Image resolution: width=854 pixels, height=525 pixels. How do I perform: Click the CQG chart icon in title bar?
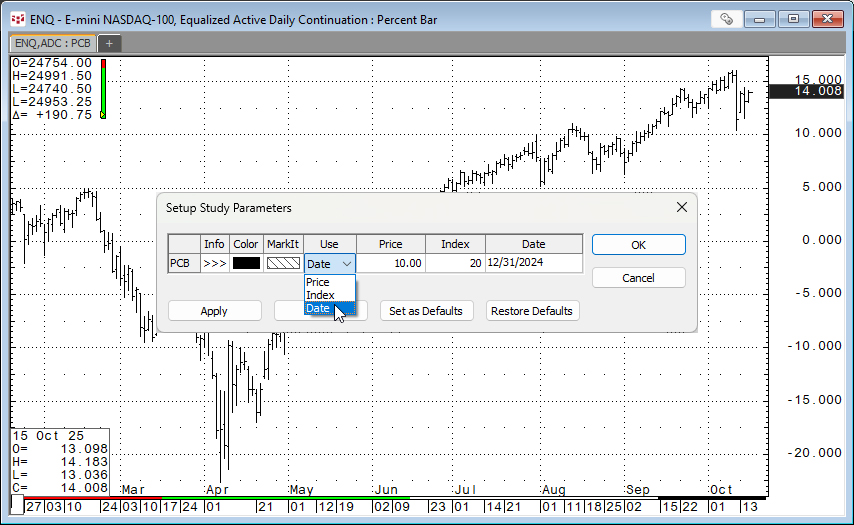pyautogui.click(x=17, y=19)
